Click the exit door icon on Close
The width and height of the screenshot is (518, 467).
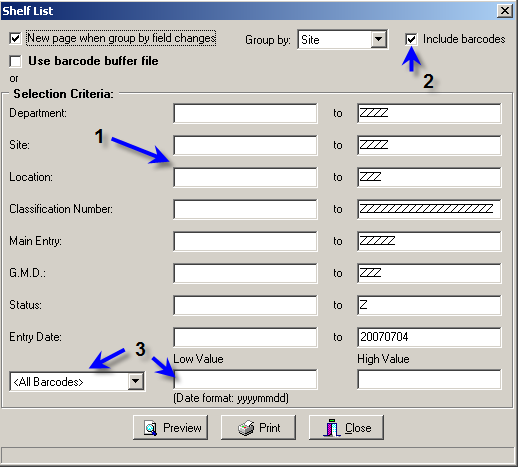(331, 428)
